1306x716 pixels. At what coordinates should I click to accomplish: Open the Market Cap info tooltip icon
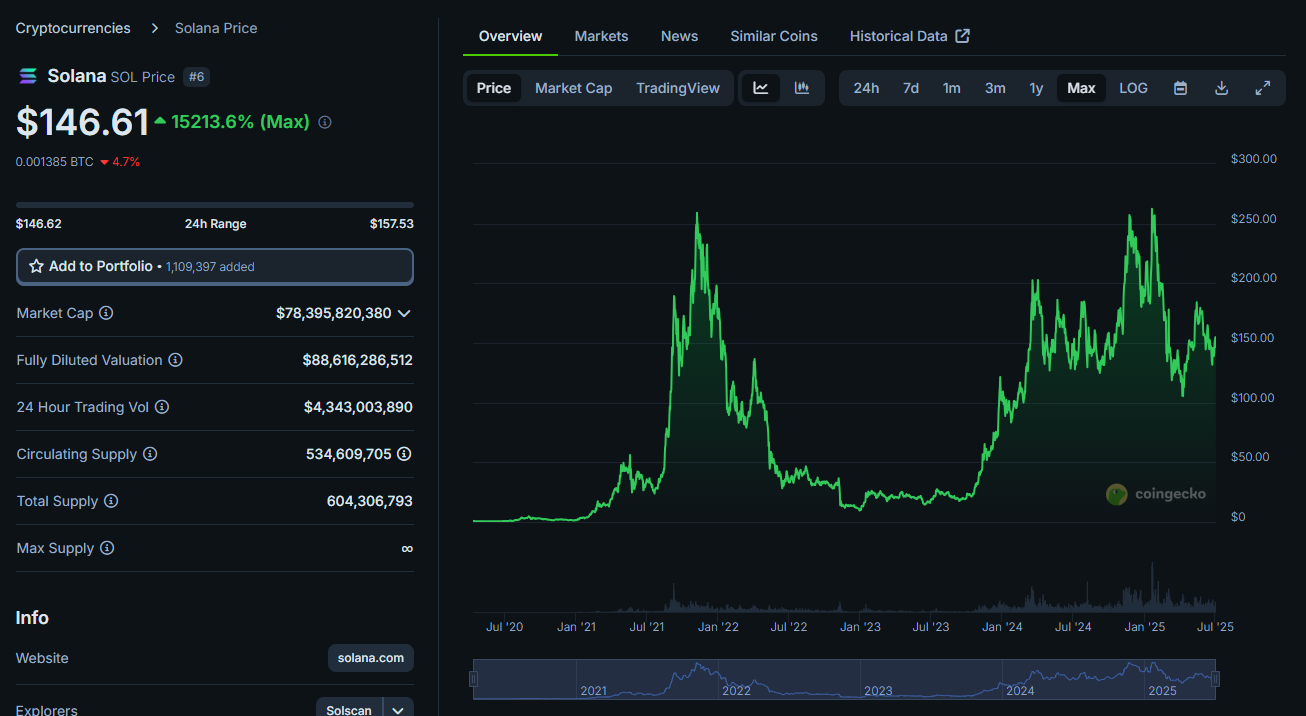[x=106, y=313]
